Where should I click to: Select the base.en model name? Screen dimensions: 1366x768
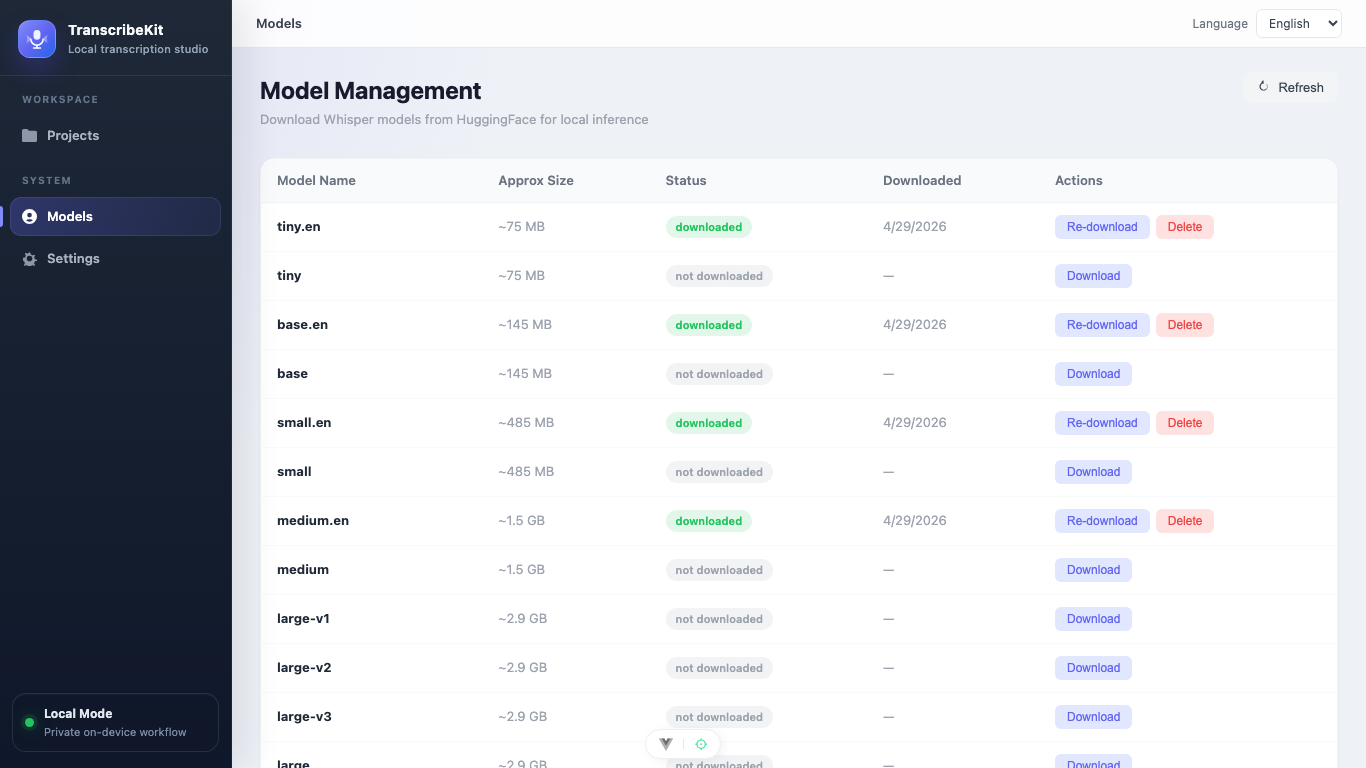click(302, 325)
